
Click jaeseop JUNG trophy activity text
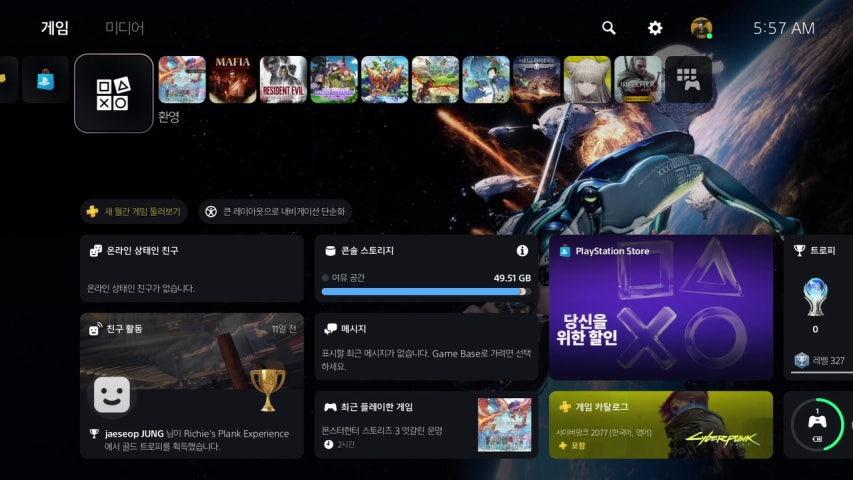pos(197,440)
